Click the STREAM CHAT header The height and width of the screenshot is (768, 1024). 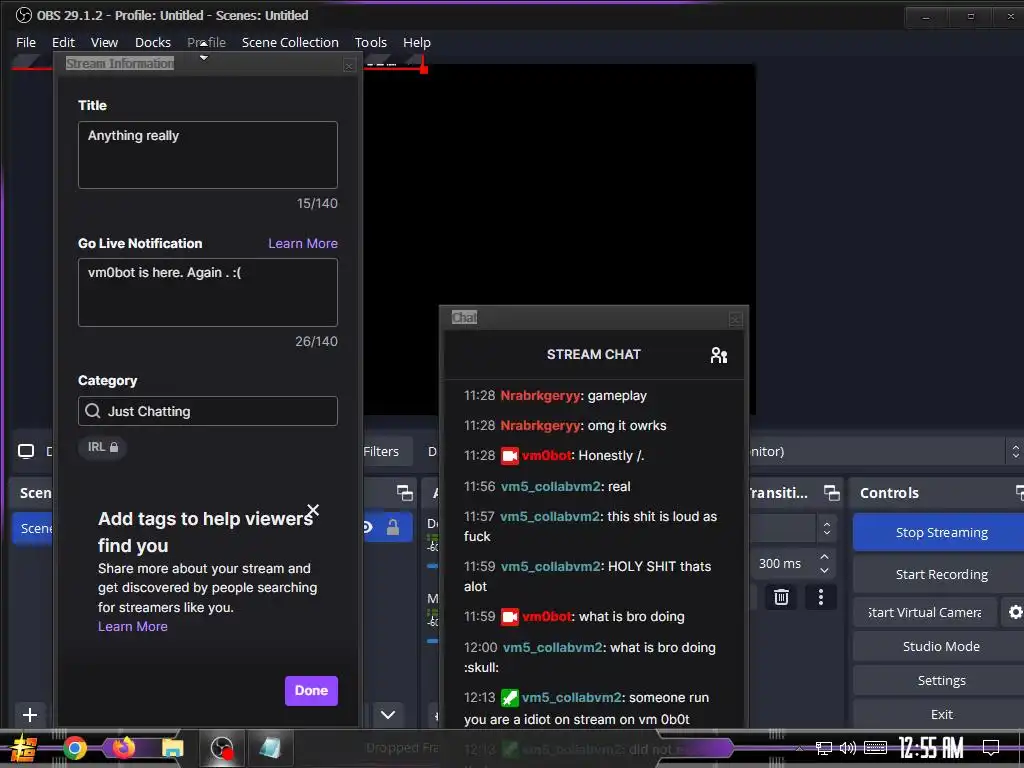coord(594,355)
